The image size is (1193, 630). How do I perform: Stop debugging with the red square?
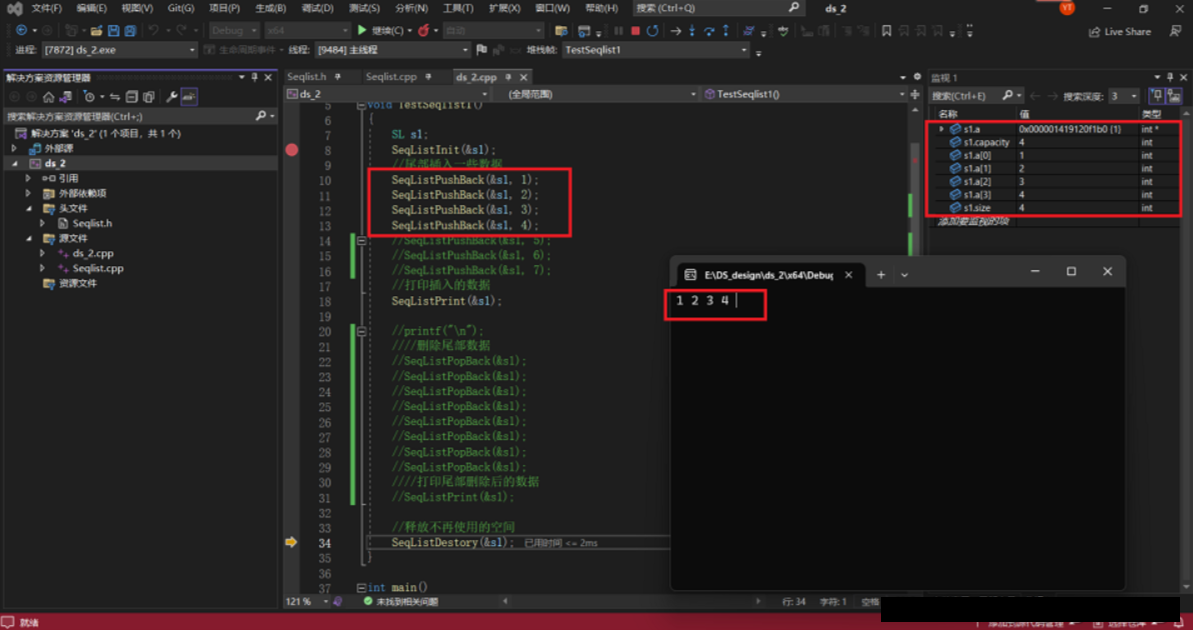click(635, 30)
